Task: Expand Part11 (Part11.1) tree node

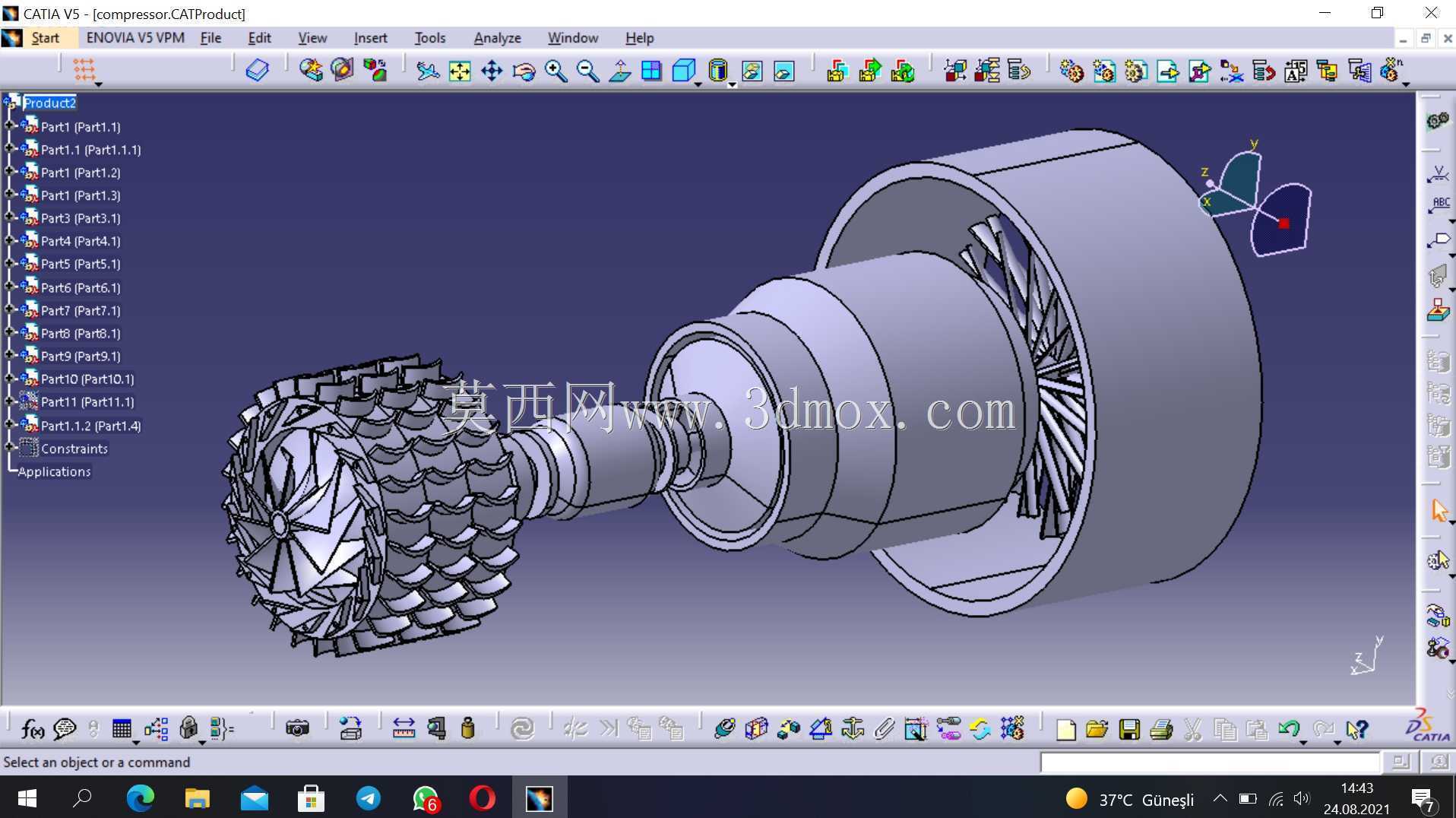Action: click(x=9, y=401)
